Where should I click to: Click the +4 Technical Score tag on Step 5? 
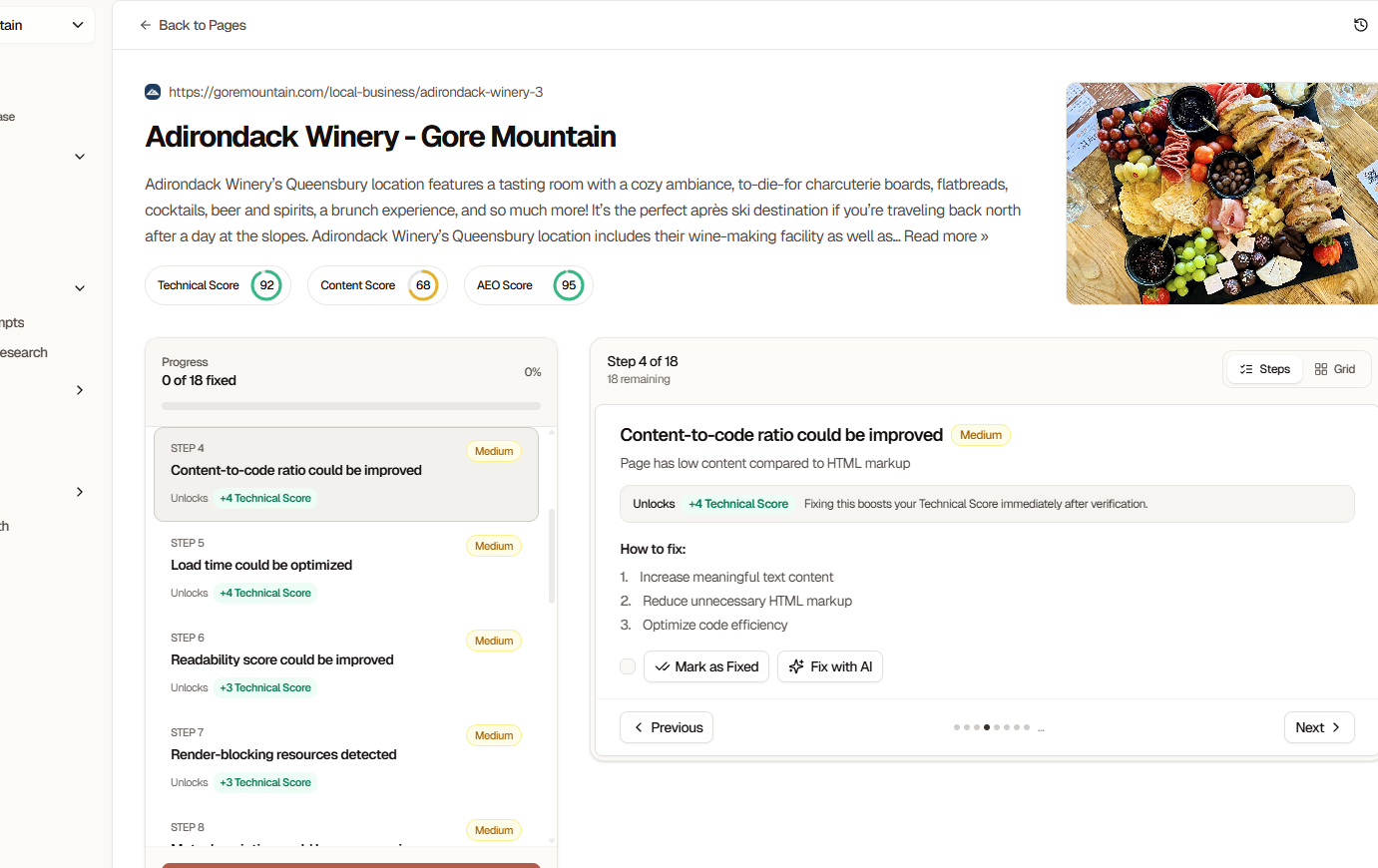265,593
